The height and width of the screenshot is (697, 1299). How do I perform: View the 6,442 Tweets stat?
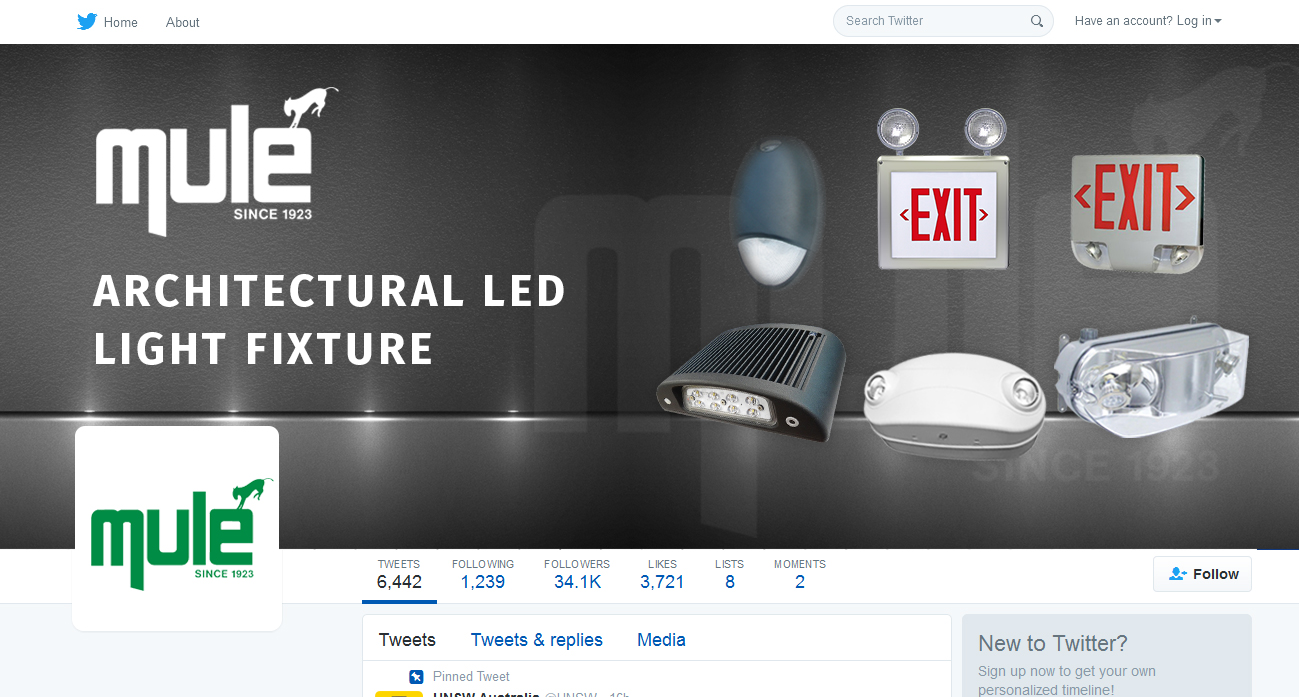tap(399, 575)
